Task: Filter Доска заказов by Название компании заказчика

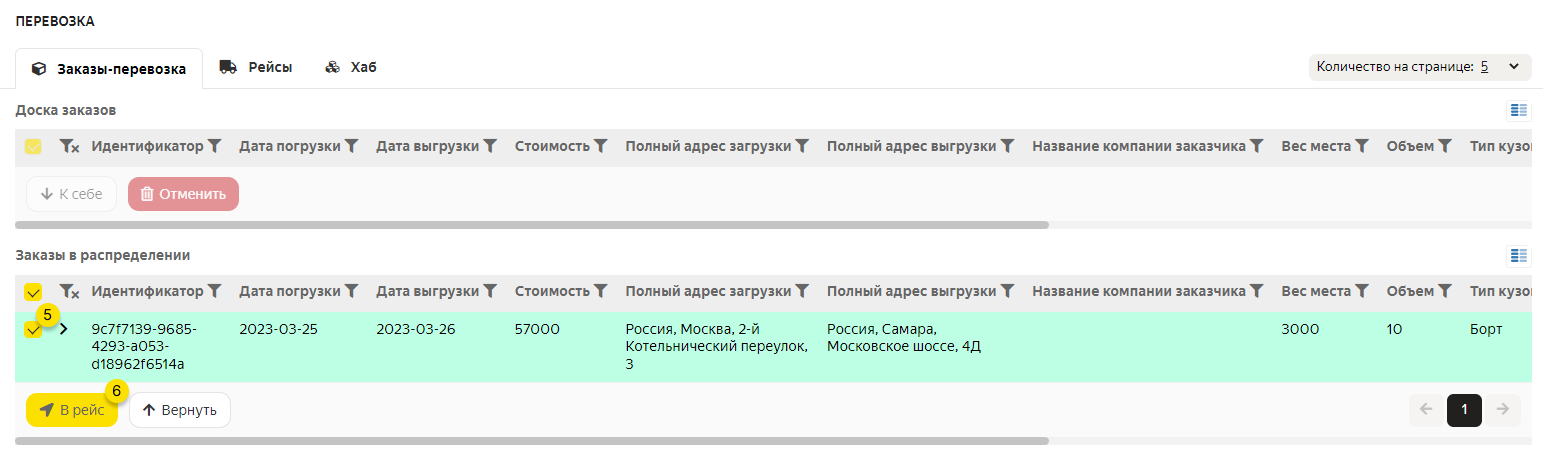Action: (1257, 146)
